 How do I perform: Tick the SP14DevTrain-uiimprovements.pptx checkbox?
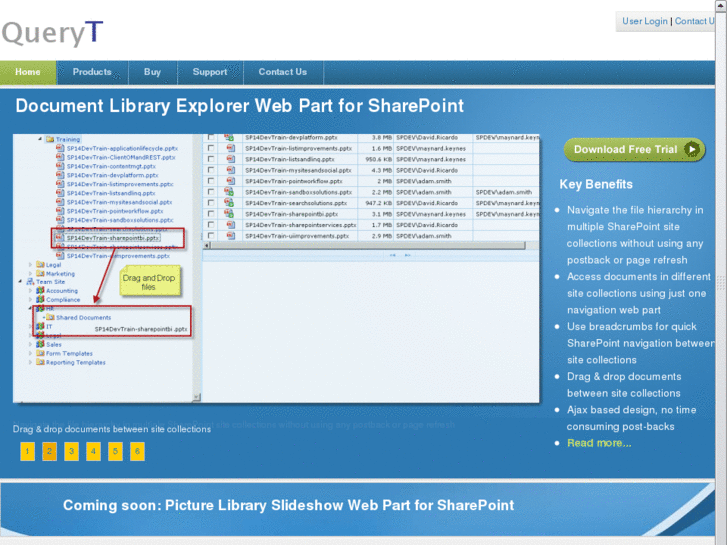tap(211, 235)
